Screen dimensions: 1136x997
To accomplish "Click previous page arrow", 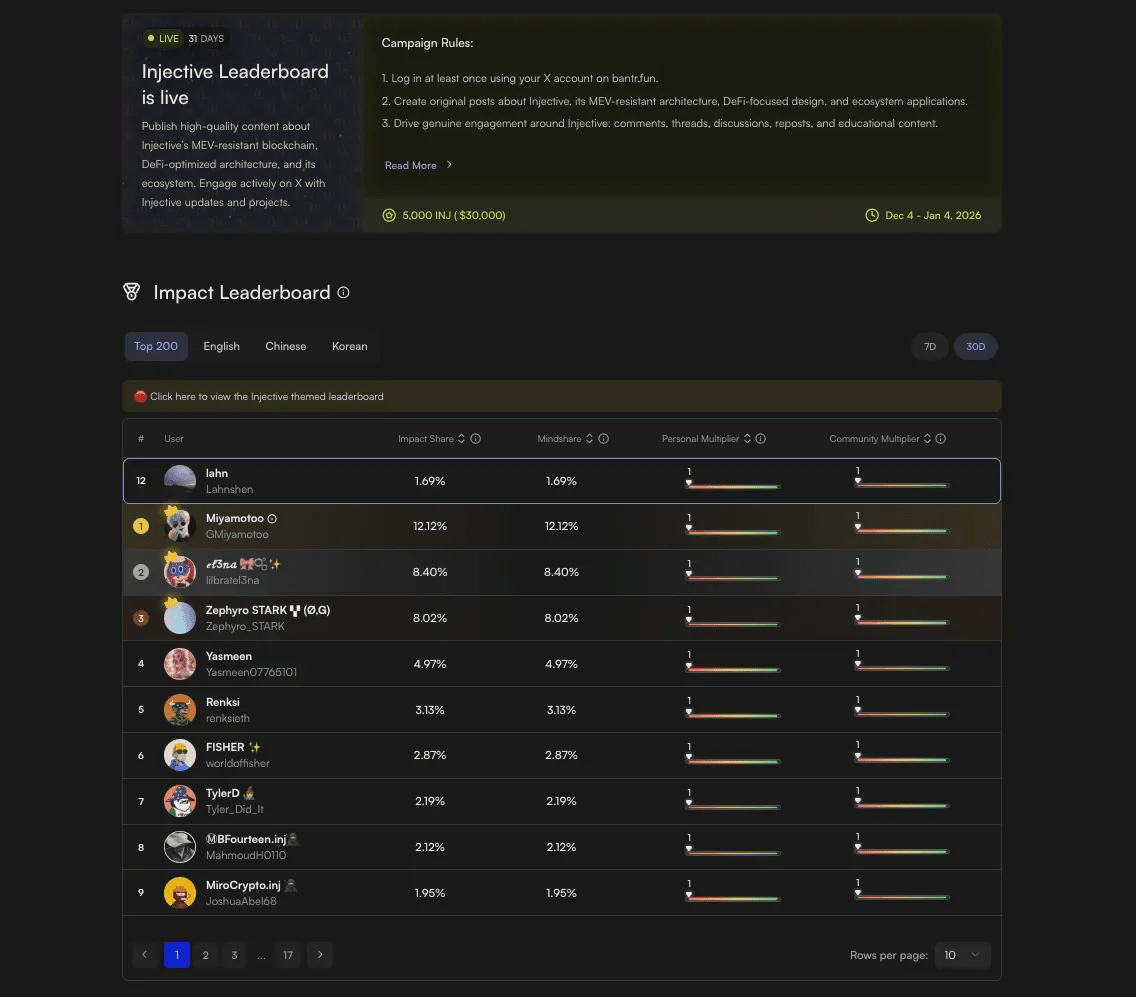I will pos(145,955).
